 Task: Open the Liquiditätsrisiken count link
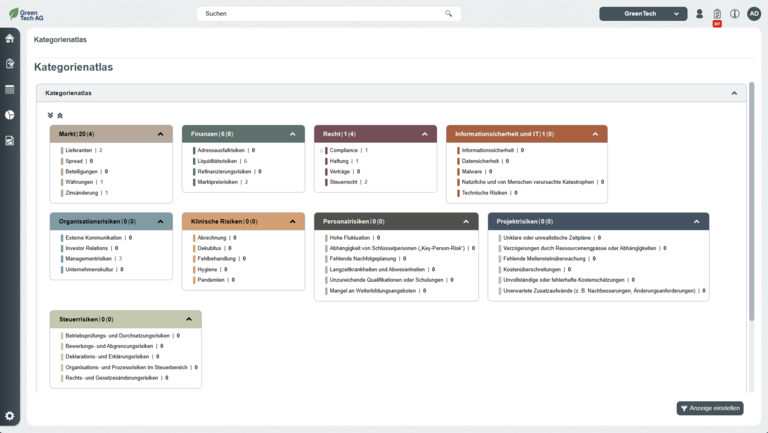tap(245, 161)
